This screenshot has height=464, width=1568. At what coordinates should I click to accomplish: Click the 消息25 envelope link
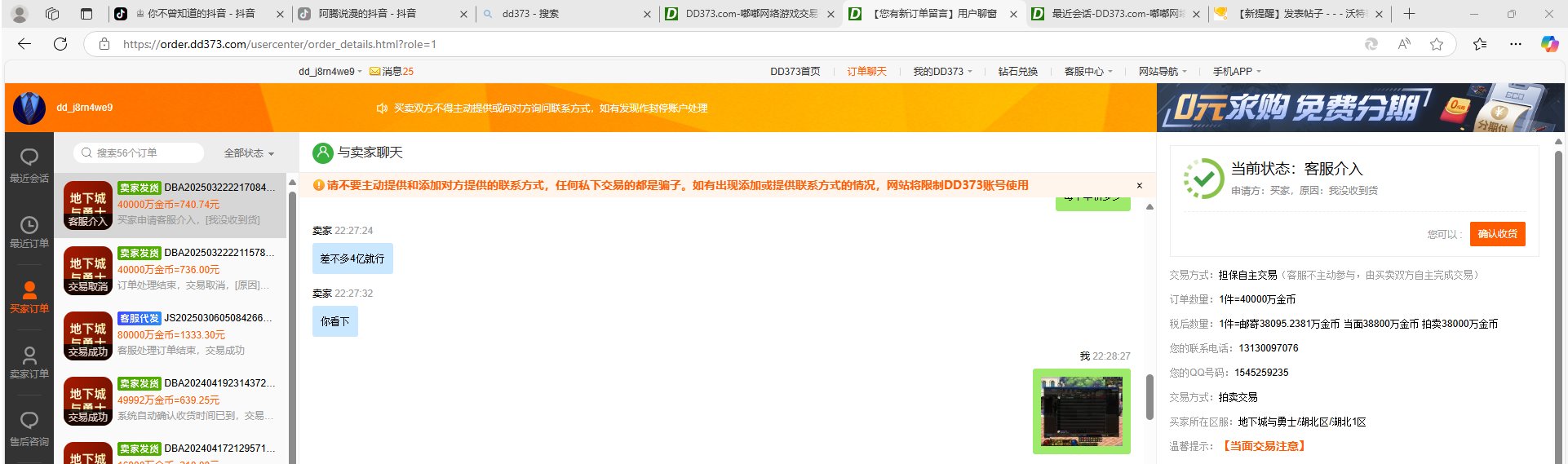tap(392, 72)
